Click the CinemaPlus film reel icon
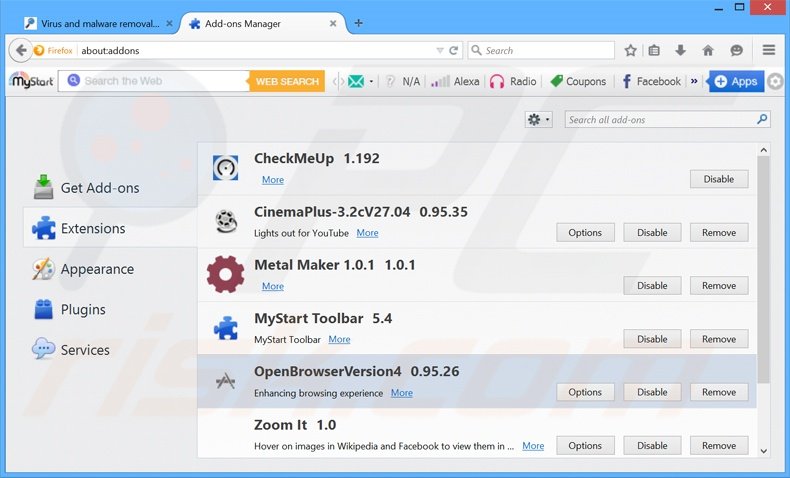Image resolution: width=790 pixels, height=478 pixels. pyautogui.click(x=226, y=221)
